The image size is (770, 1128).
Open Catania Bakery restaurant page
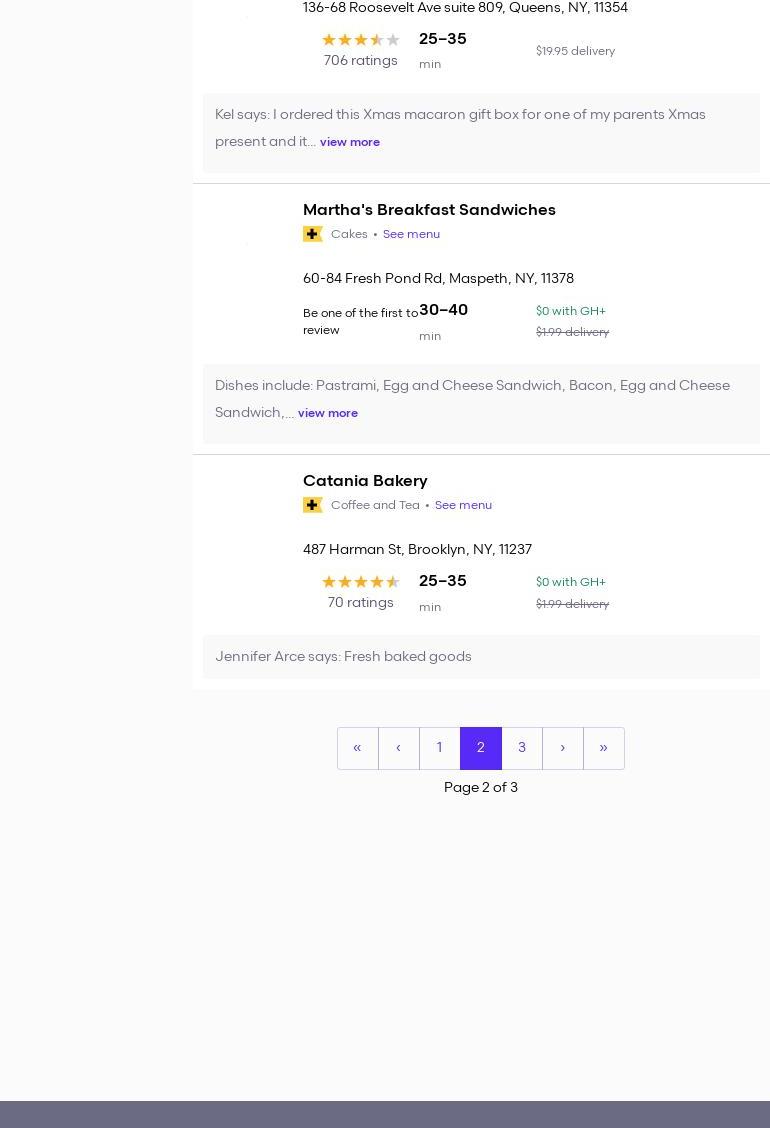(x=365, y=481)
